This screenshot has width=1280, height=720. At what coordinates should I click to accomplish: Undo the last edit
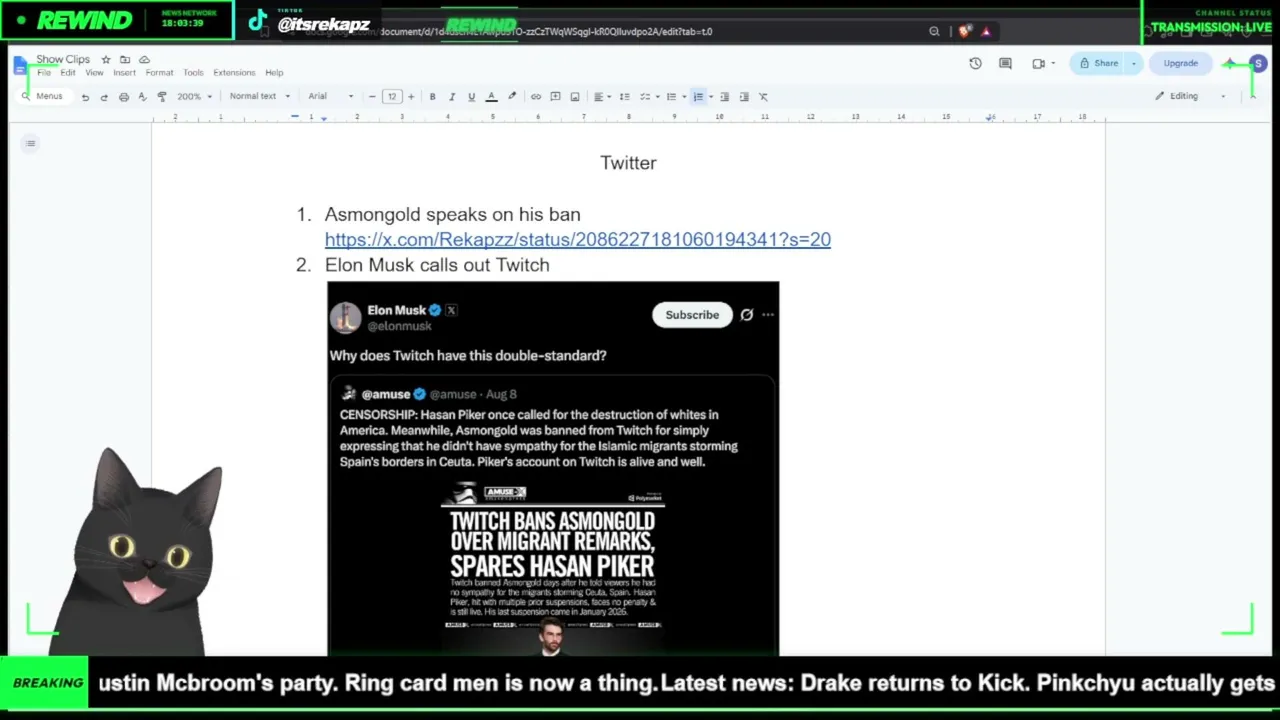[85, 97]
